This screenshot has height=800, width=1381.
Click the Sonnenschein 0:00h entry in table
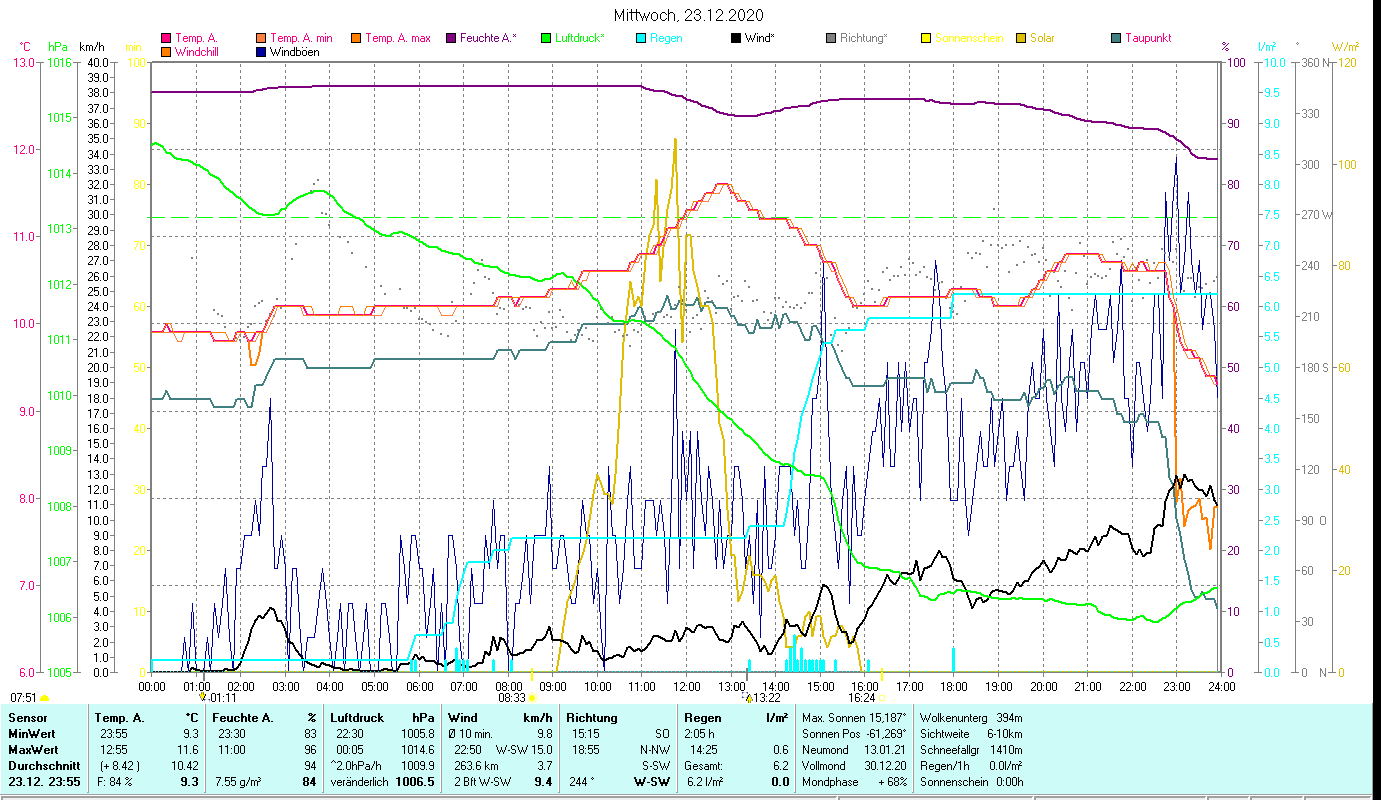point(971,782)
